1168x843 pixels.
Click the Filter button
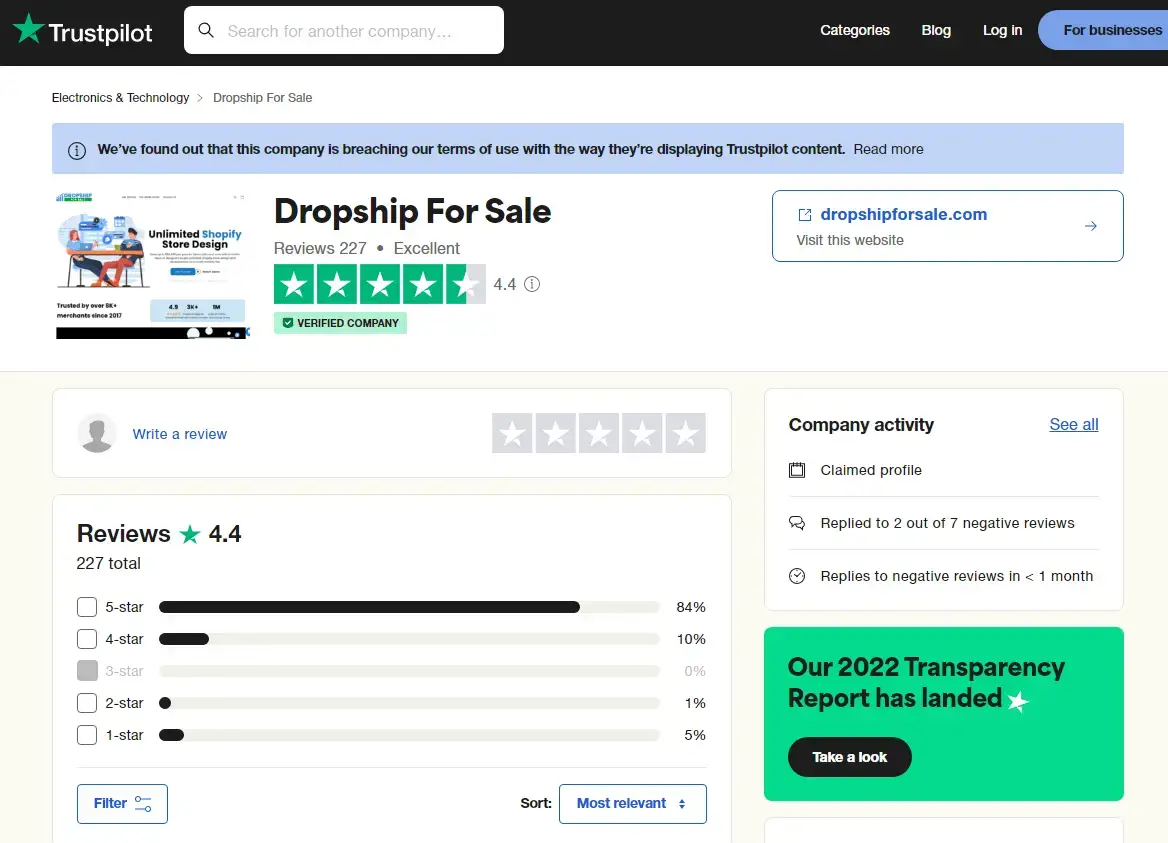coord(122,804)
